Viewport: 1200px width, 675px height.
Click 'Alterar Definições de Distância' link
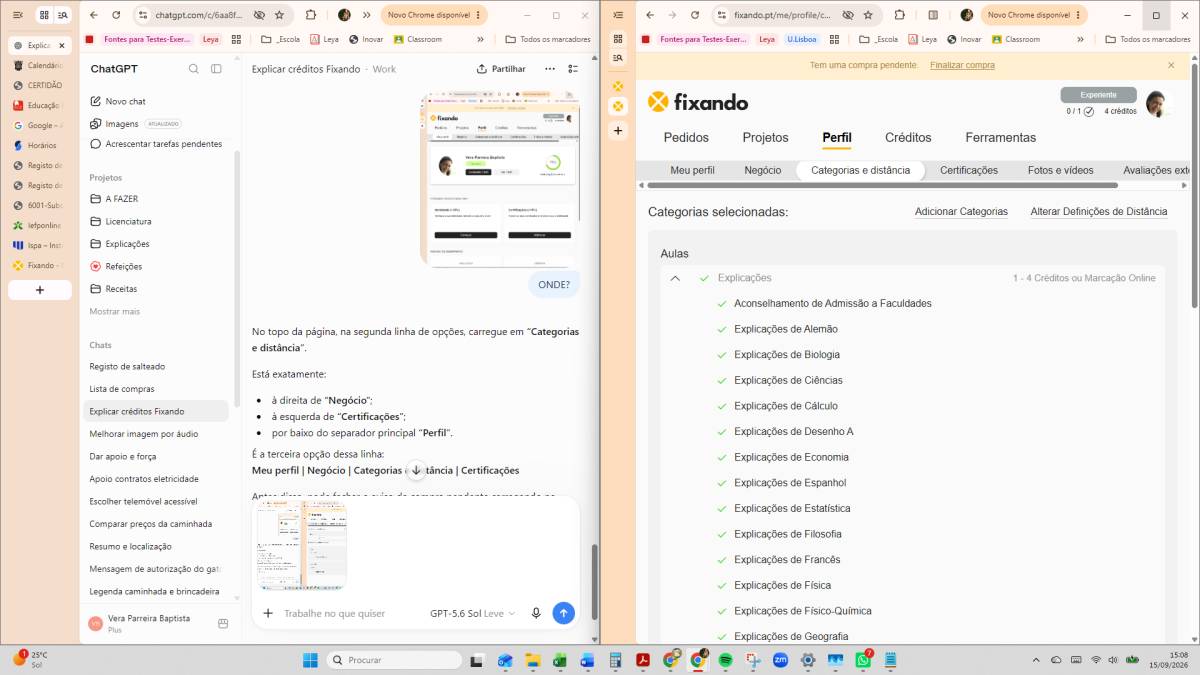[x=1099, y=212]
